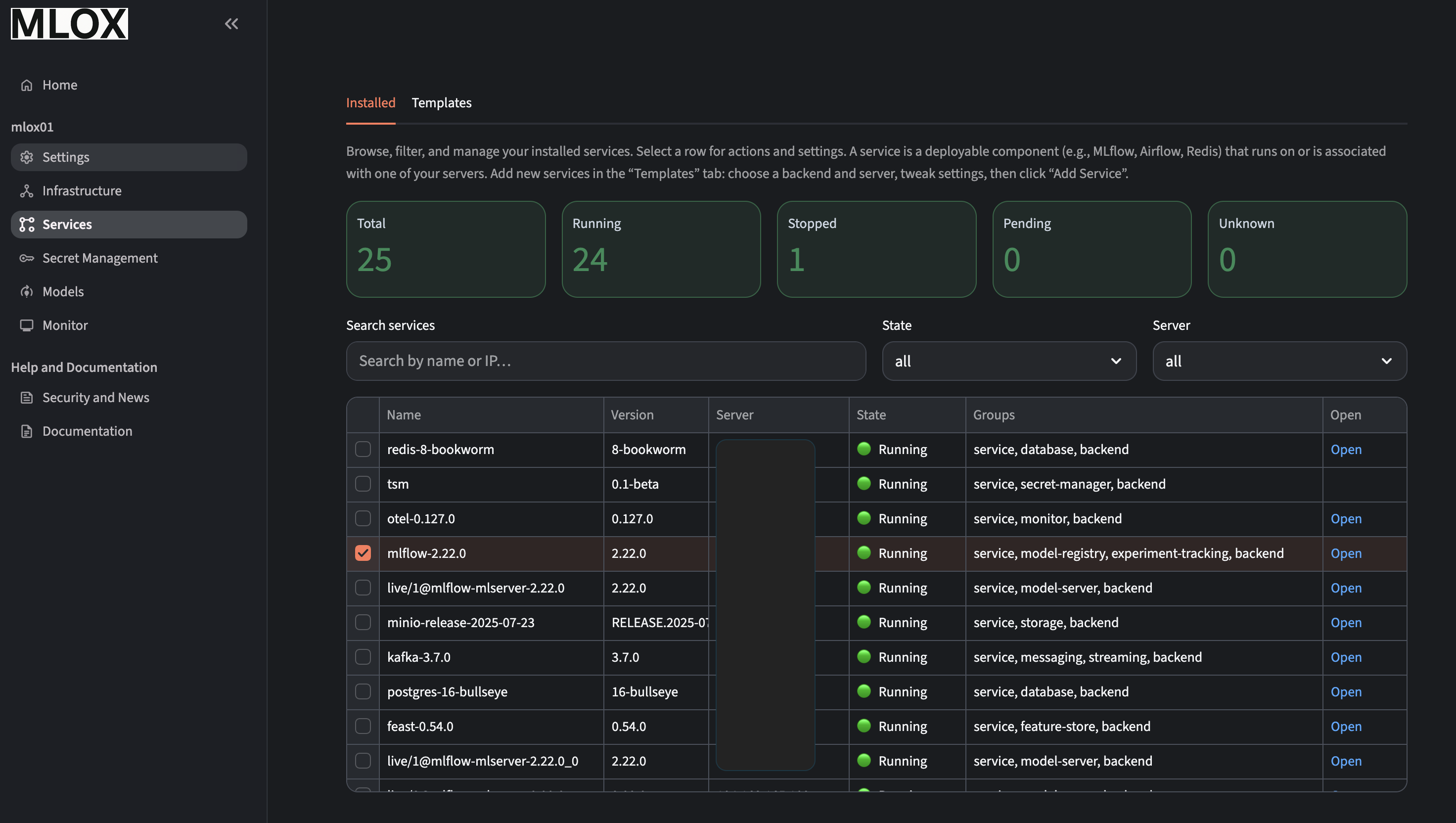Open Documentation from the sidebar

point(87,431)
